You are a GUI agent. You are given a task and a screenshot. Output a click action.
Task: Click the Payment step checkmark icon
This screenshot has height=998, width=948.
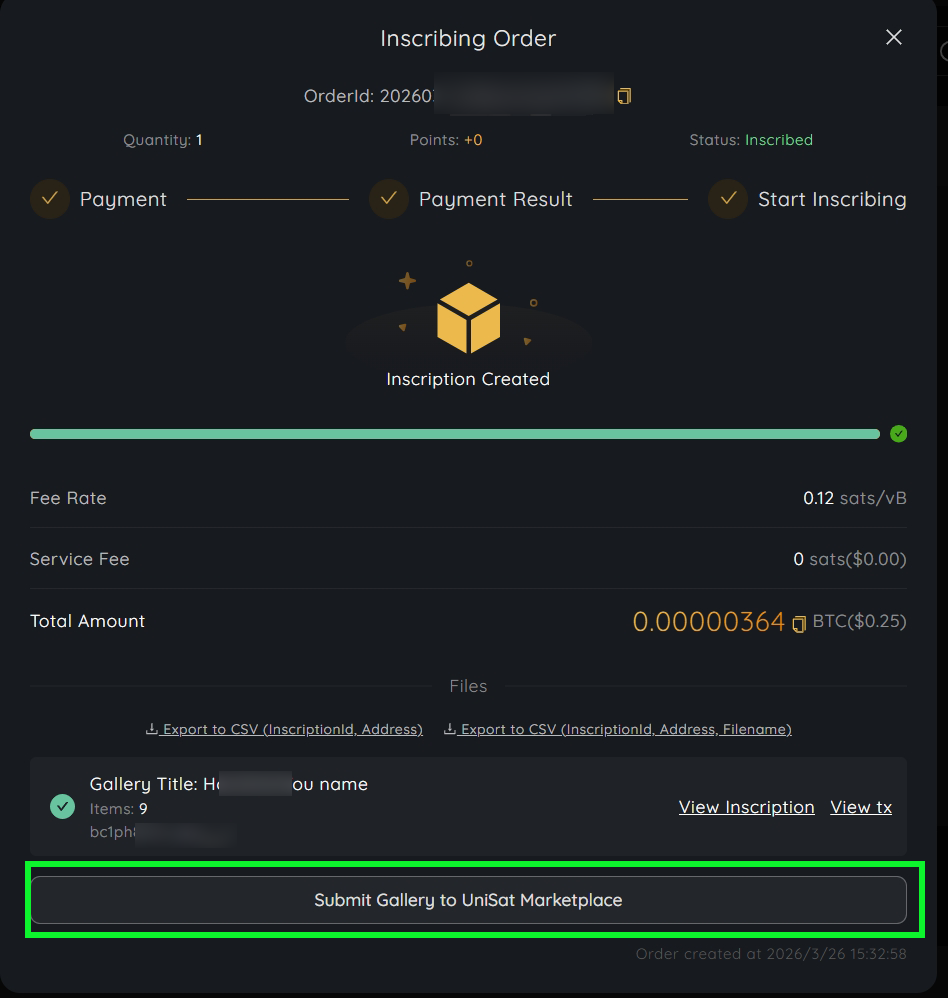click(x=49, y=199)
